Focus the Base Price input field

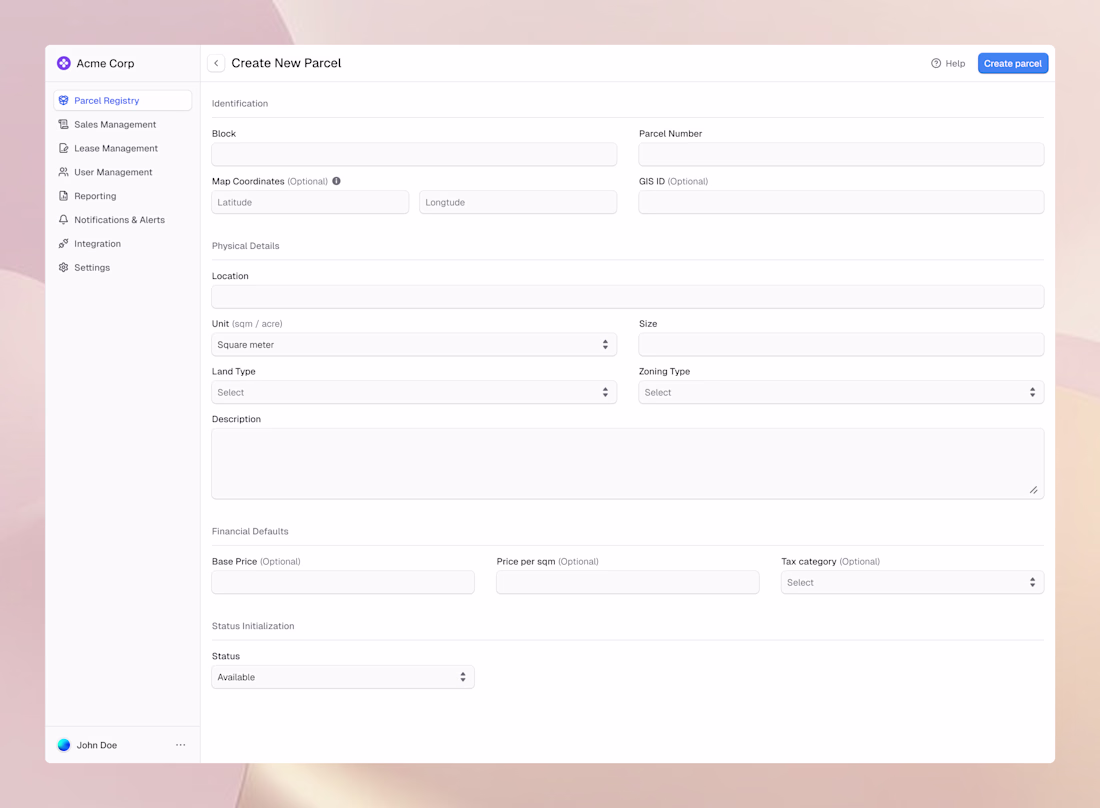click(x=343, y=582)
